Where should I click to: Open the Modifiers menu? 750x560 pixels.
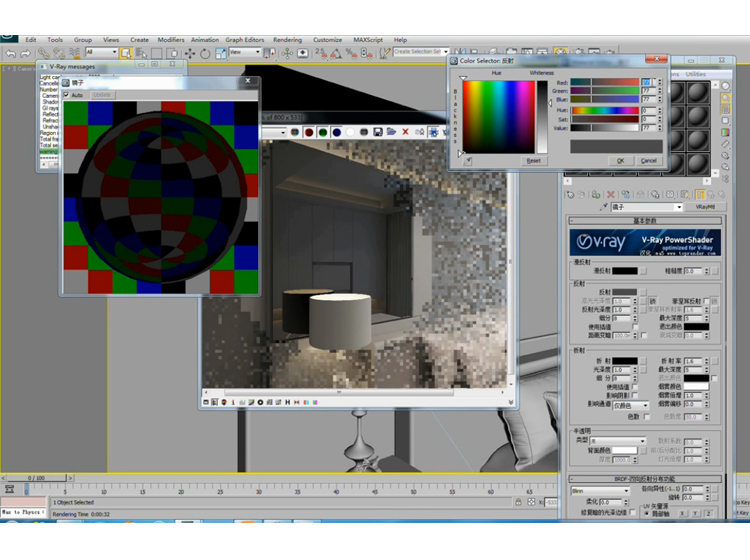171,40
